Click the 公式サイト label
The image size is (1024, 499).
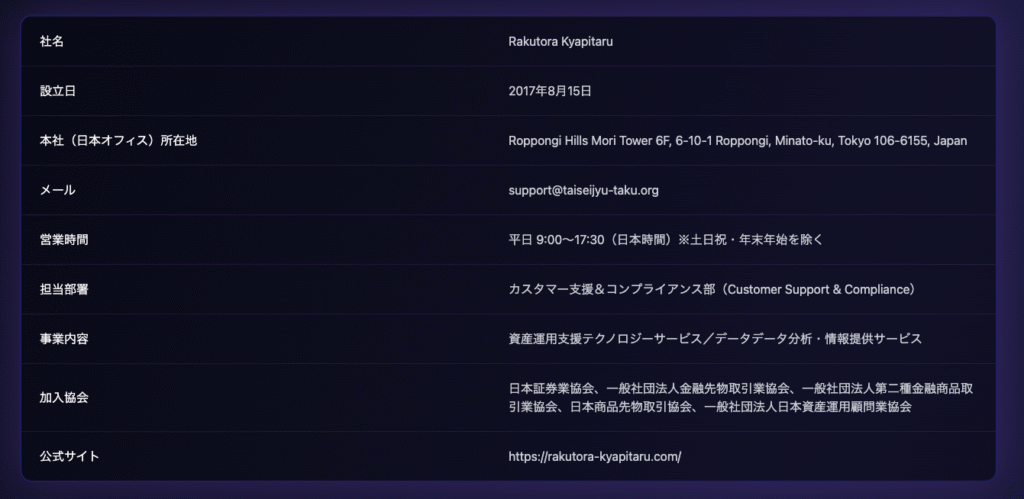tap(70, 457)
